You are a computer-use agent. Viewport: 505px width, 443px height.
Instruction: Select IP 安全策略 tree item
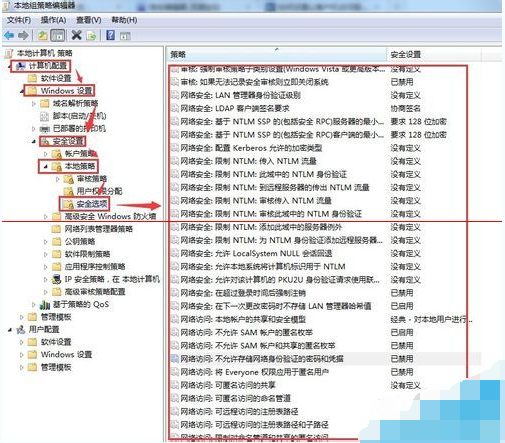click(x=112, y=279)
